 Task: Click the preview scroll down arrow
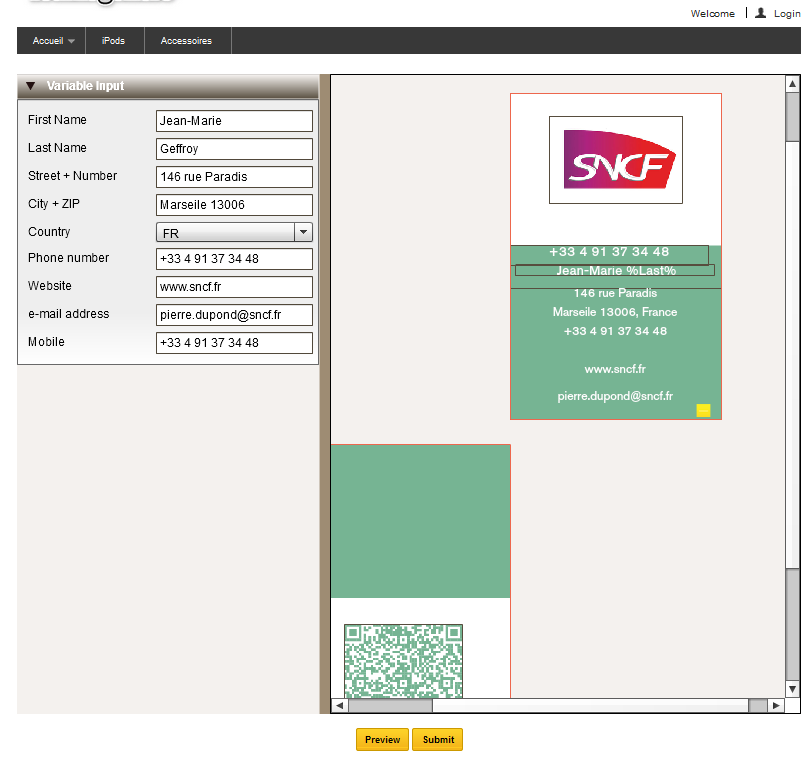pyautogui.click(x=792, y=689)
